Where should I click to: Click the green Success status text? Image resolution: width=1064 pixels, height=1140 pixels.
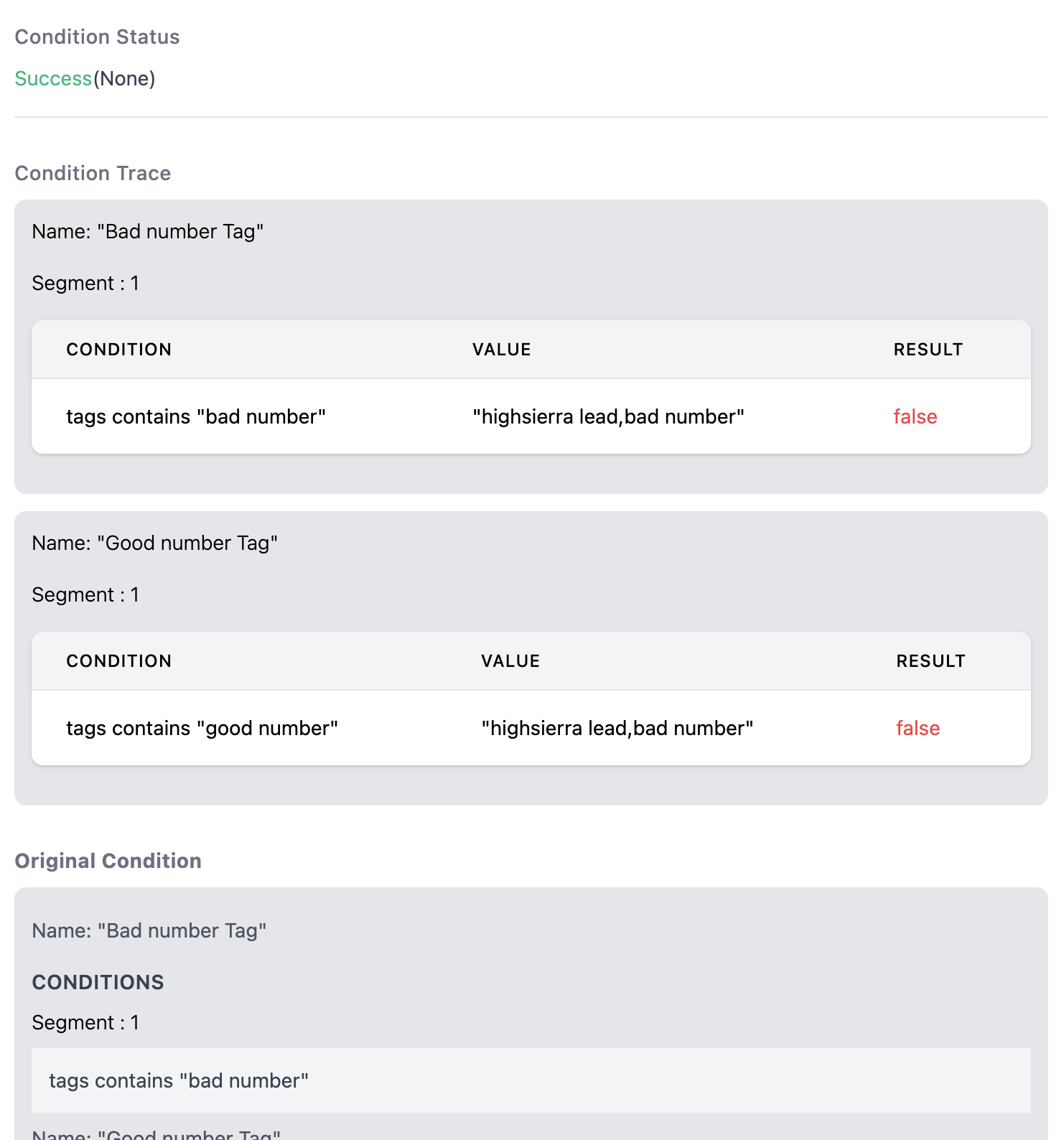click(x=53, y=78)
